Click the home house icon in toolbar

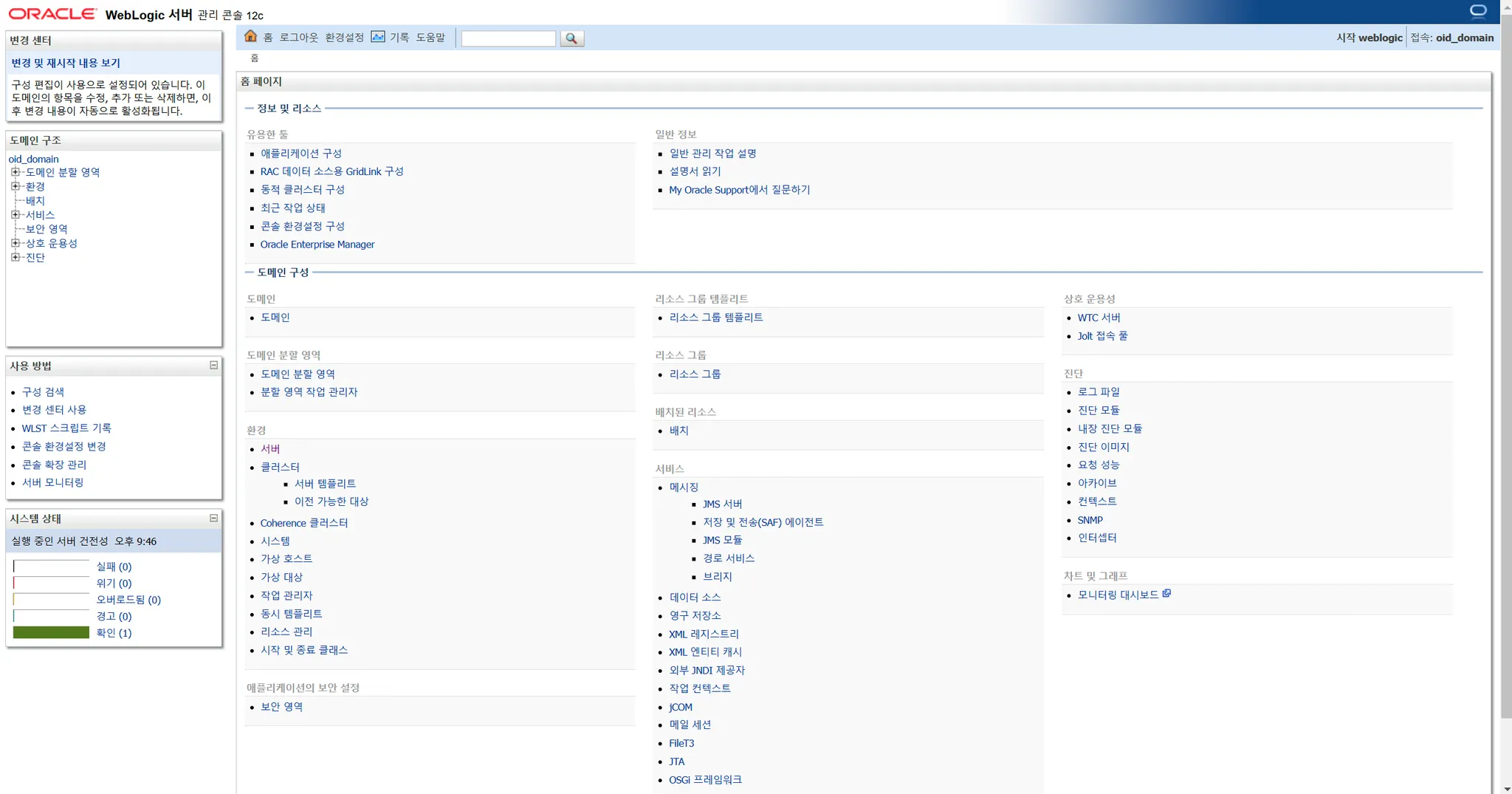coord(250,37)
